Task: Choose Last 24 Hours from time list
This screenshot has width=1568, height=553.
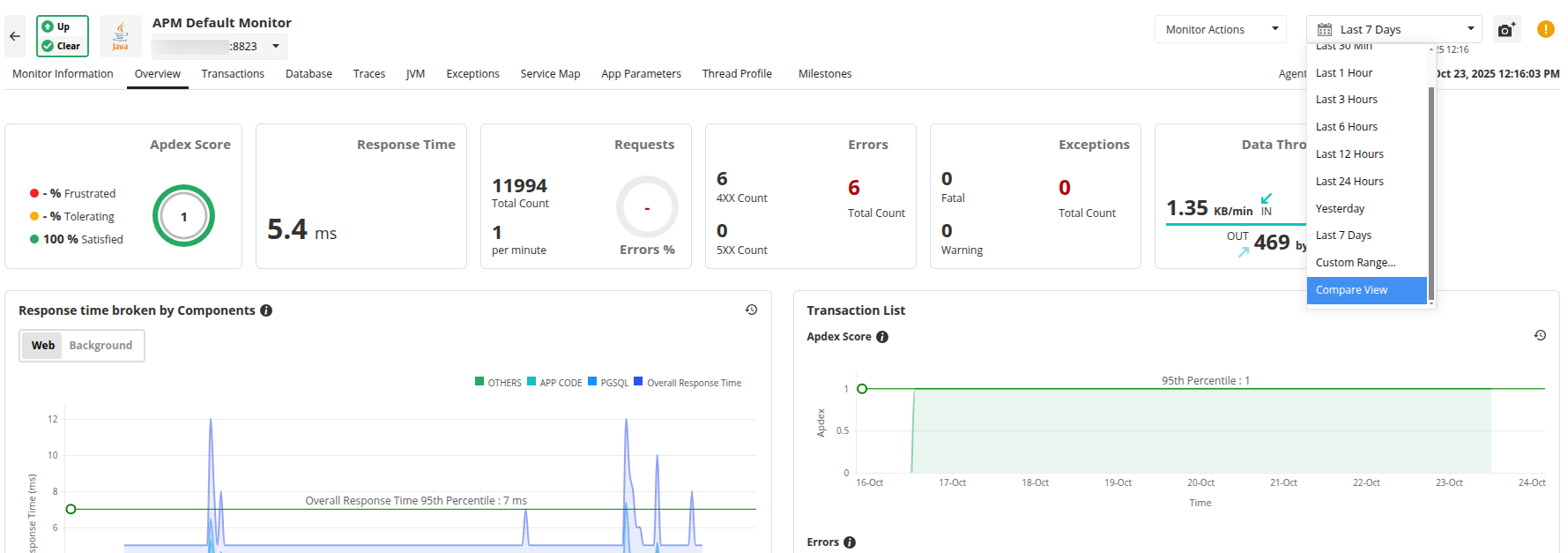Action: tap(1366, 182)
